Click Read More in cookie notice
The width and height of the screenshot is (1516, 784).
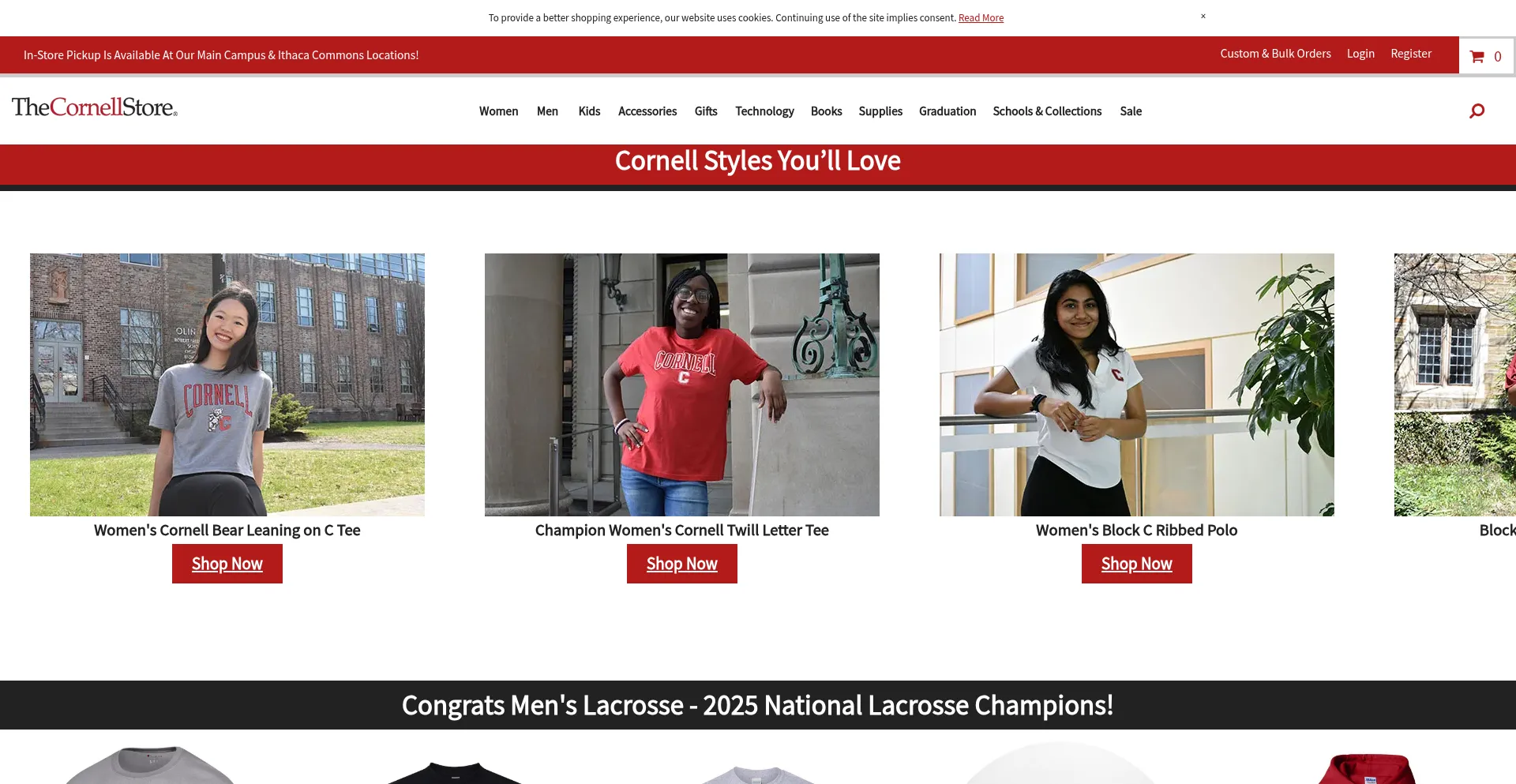click(981, 18)
